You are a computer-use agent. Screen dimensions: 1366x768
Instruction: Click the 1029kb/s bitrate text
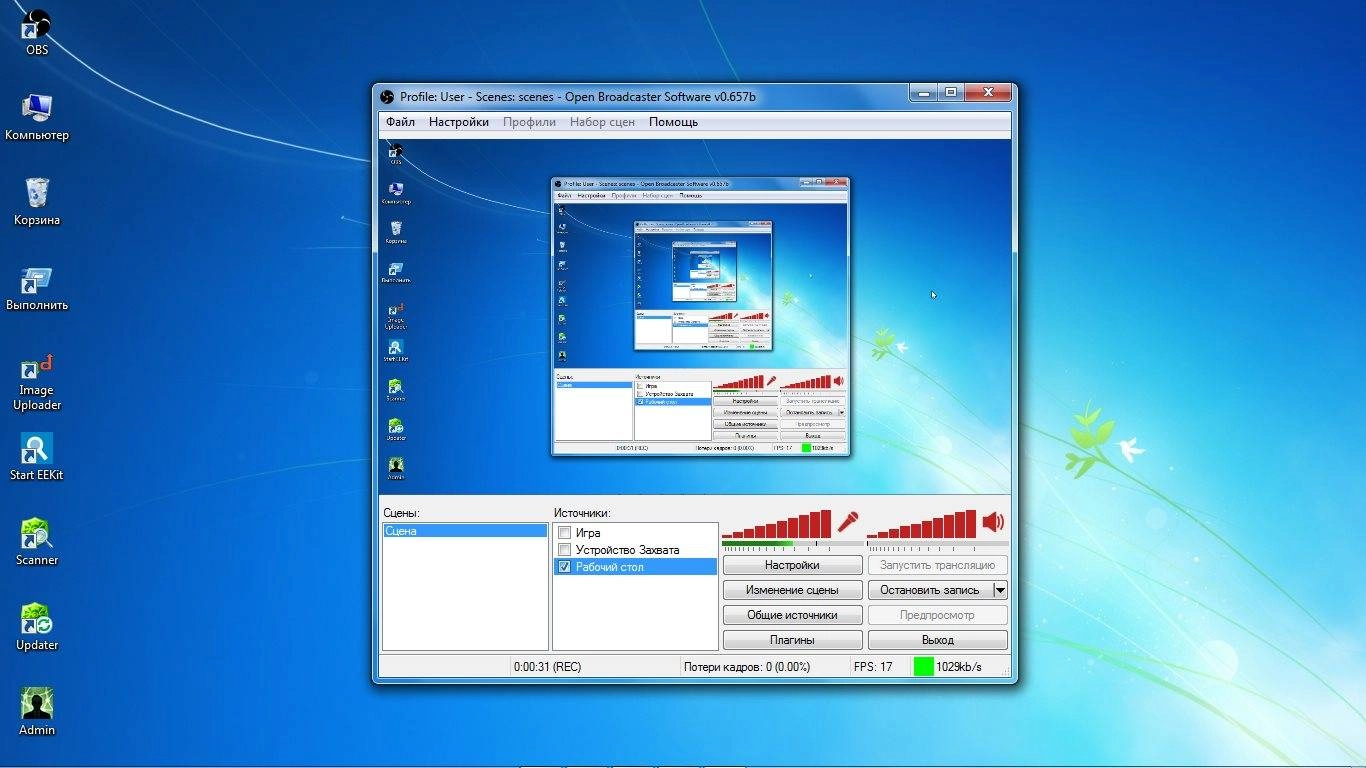pos(959,667)
